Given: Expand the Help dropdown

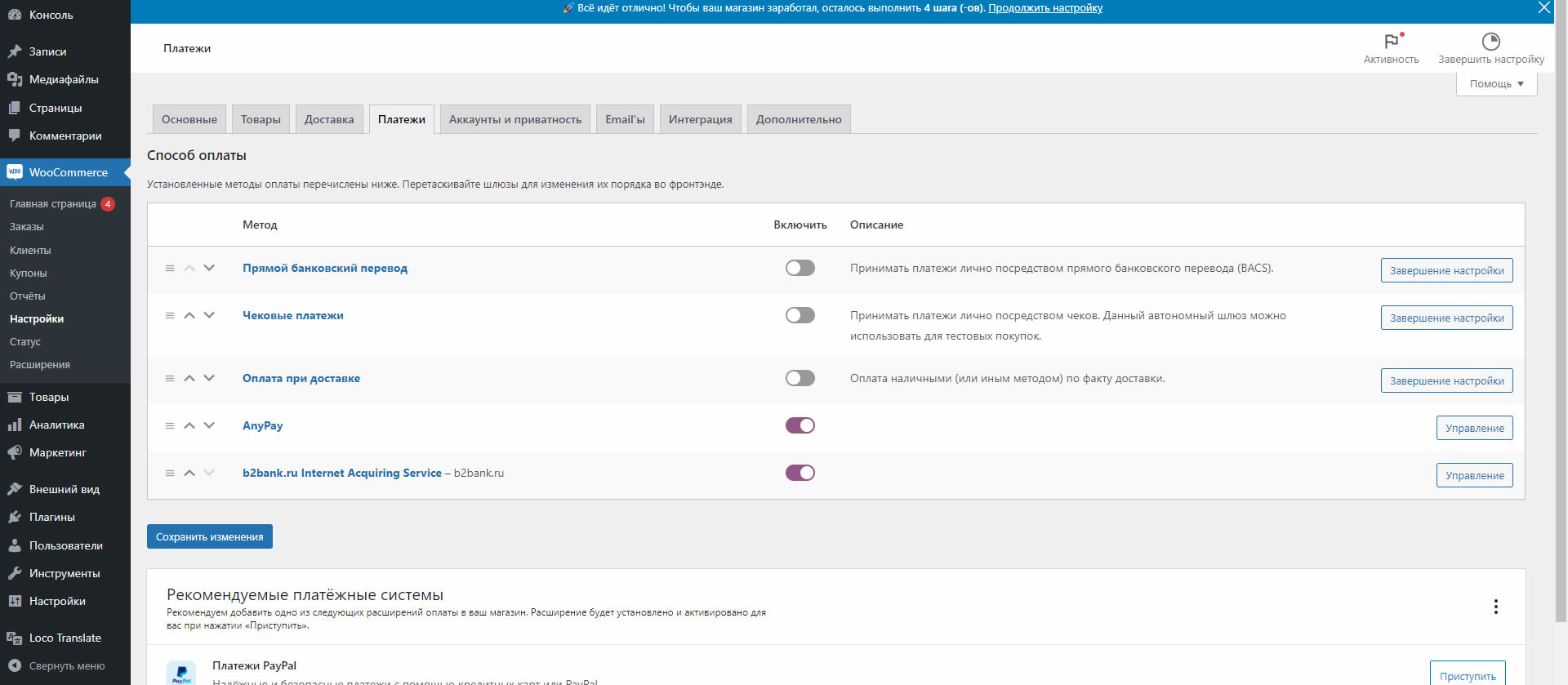Looking at the screenshot, I should pos(1496,84).
